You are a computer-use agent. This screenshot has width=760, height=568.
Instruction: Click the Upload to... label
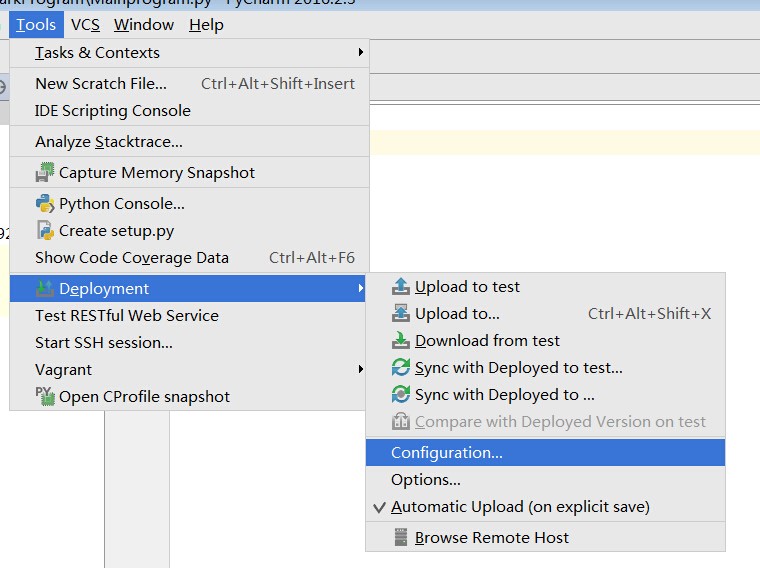coord(457,314)
